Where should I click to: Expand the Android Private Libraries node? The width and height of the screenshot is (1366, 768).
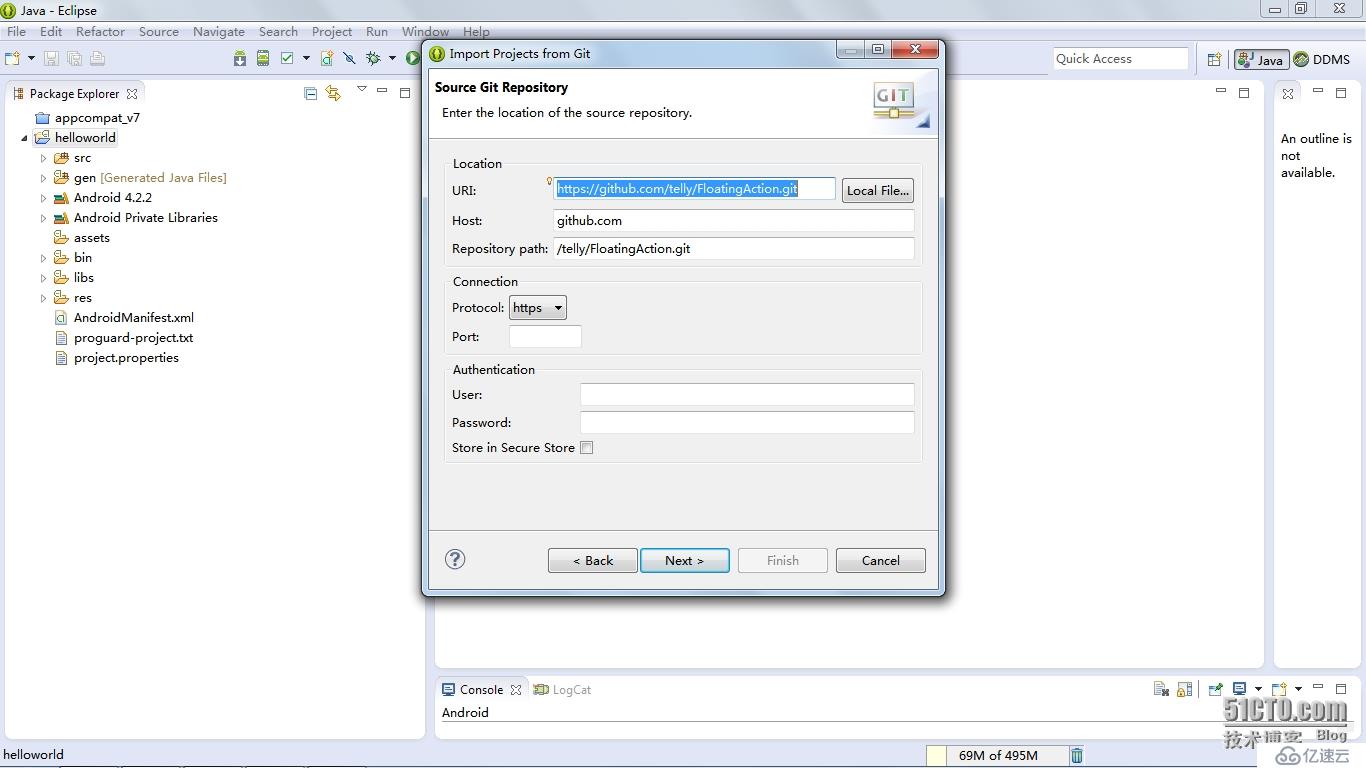pos(43,218)
